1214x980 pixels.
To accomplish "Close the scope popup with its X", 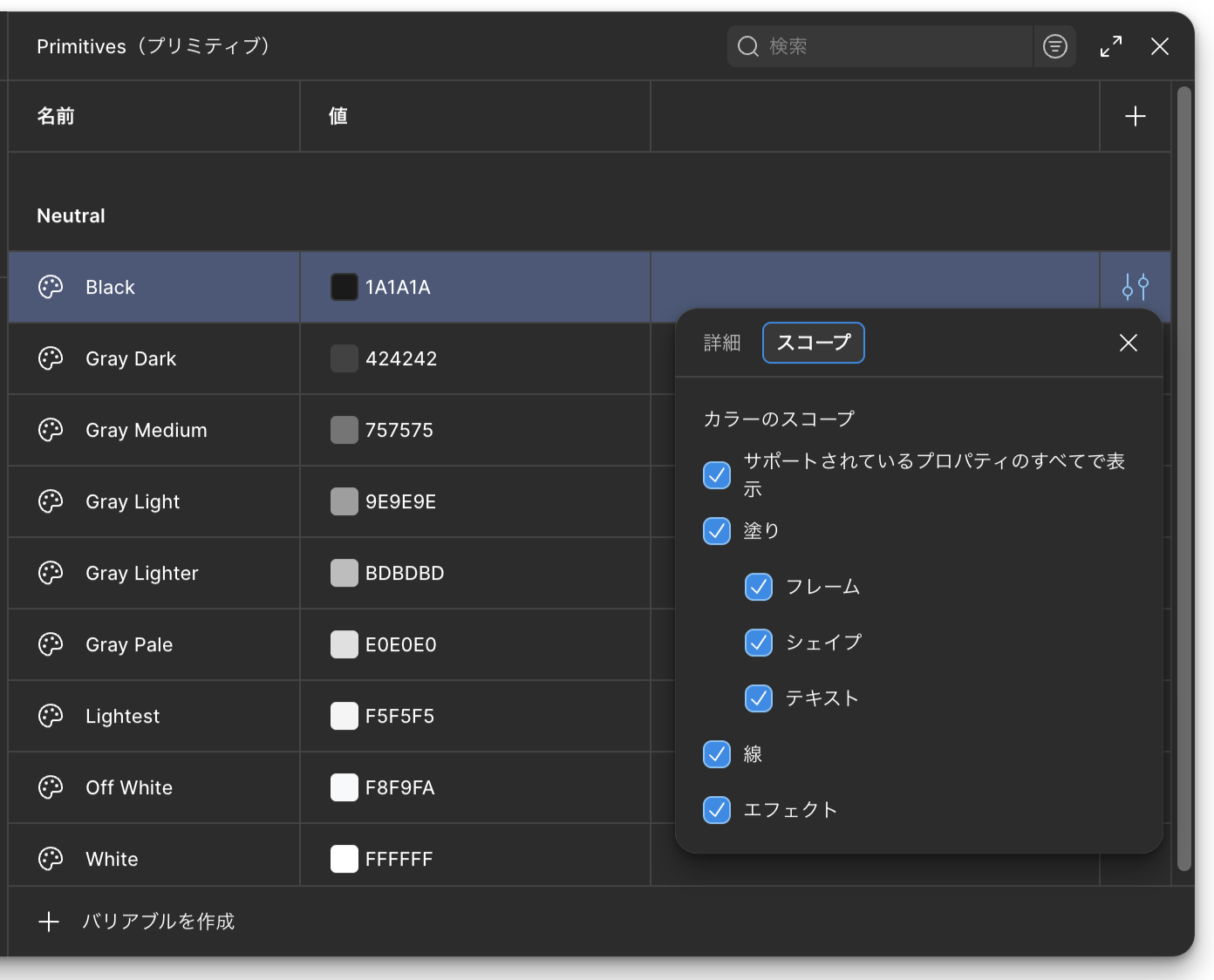I will click(1129, 343).
